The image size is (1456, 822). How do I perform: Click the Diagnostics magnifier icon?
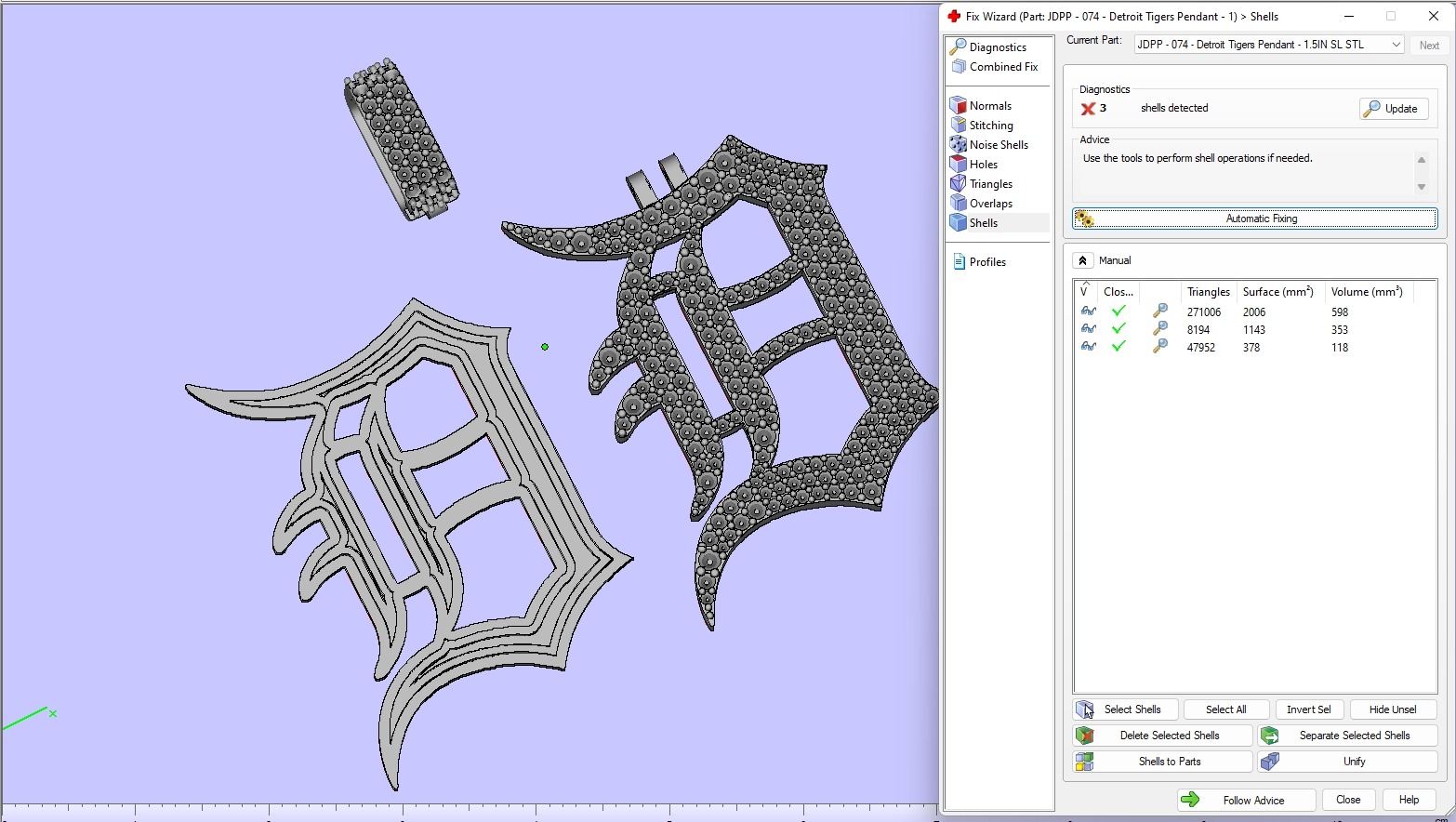(958, 46)
